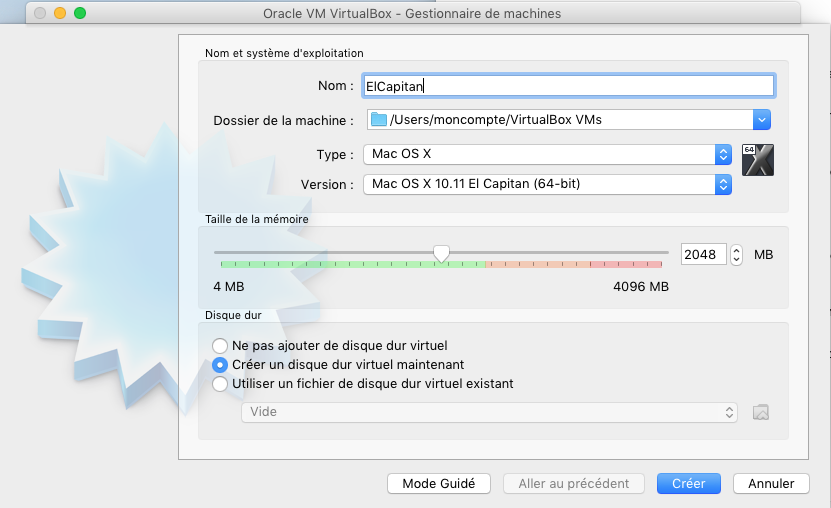Click the window title 'Oracle VM VirtualBox - Gestionnaire de machines'
This screenshot has width=831, height=508.
pyautogui.click(x=412, y=14)
